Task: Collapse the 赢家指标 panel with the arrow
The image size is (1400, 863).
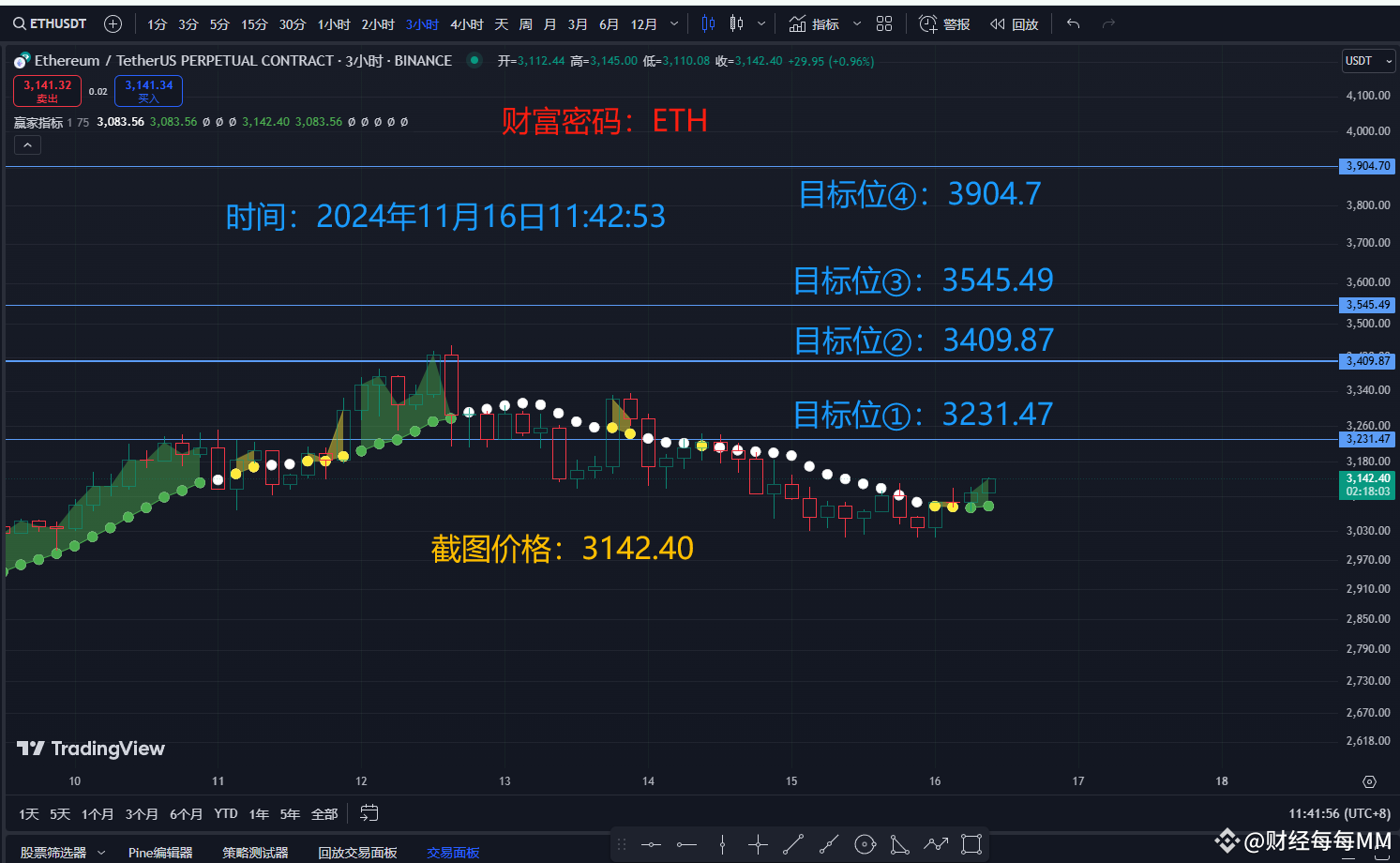Action: coord(27,144)
